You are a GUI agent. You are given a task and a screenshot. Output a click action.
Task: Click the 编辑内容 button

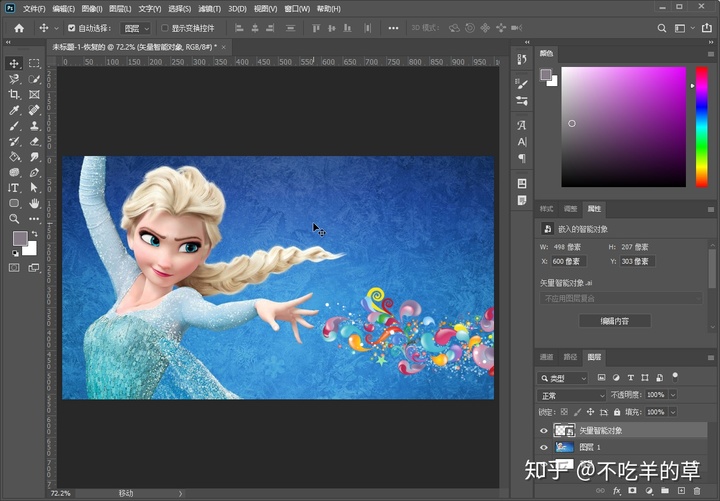[615, 321]
